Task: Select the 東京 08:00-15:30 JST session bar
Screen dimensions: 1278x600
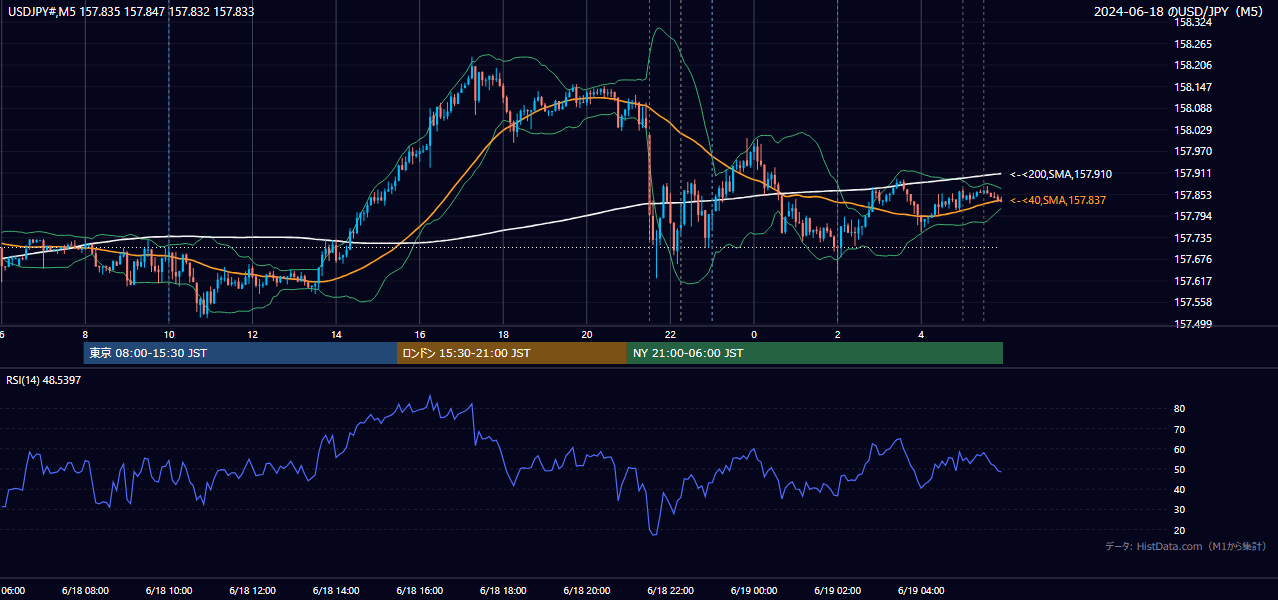Action: click(x=240, y=353)
